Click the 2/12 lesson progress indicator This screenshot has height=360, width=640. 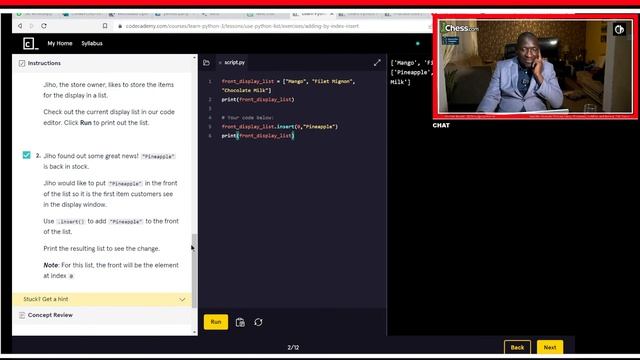pyautogui.click(x=293, y=347)
